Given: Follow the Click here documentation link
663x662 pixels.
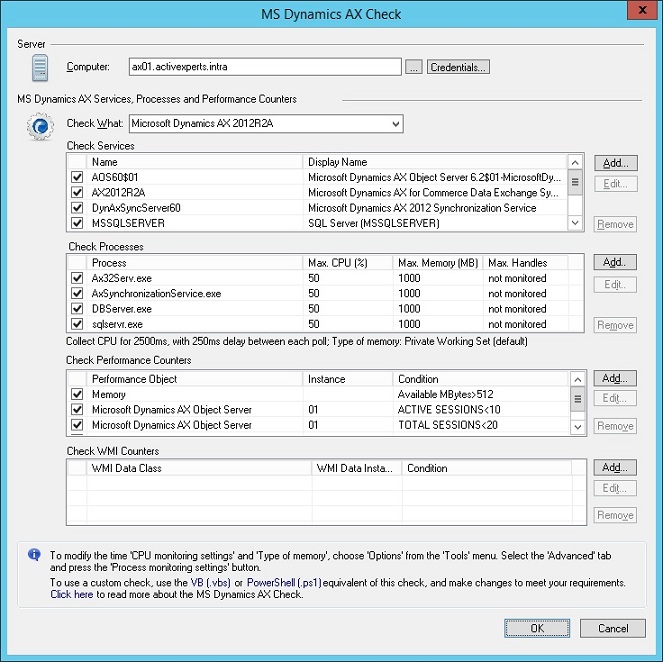Looking at the screenshot, I should pos(71,594).
